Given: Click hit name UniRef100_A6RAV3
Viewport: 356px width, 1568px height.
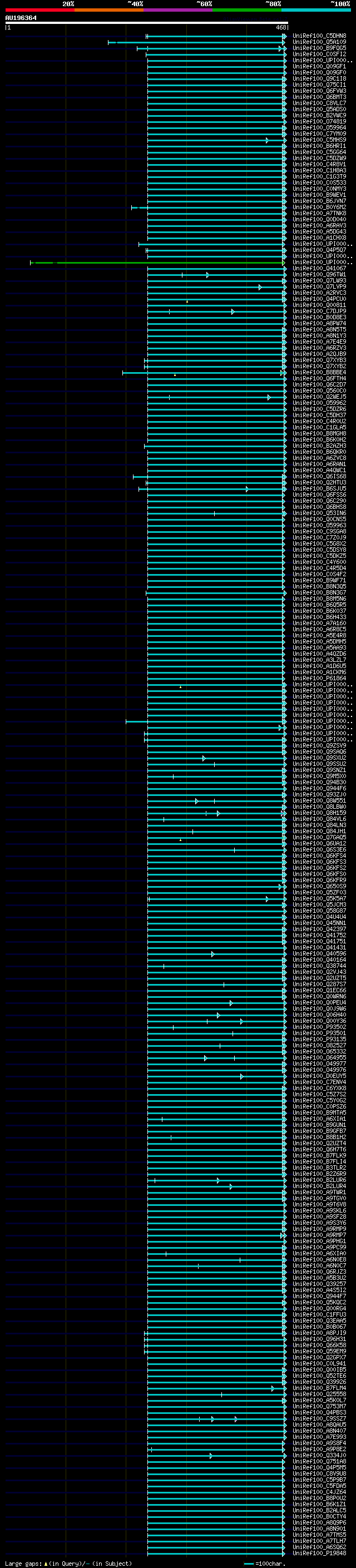Looking at the screenshot, I should [x=319, y=225].
